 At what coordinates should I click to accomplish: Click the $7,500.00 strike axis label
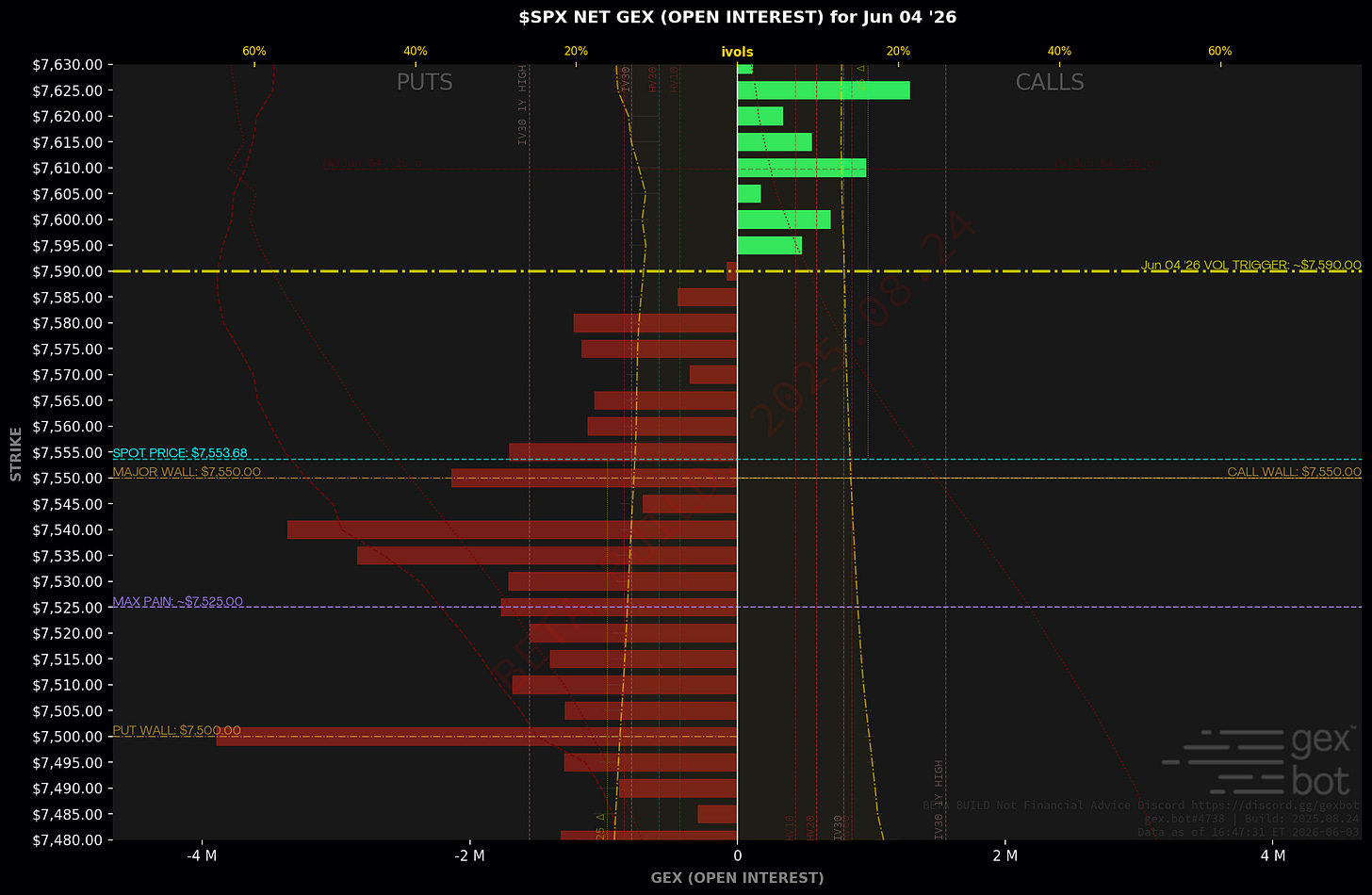[67, 737]
